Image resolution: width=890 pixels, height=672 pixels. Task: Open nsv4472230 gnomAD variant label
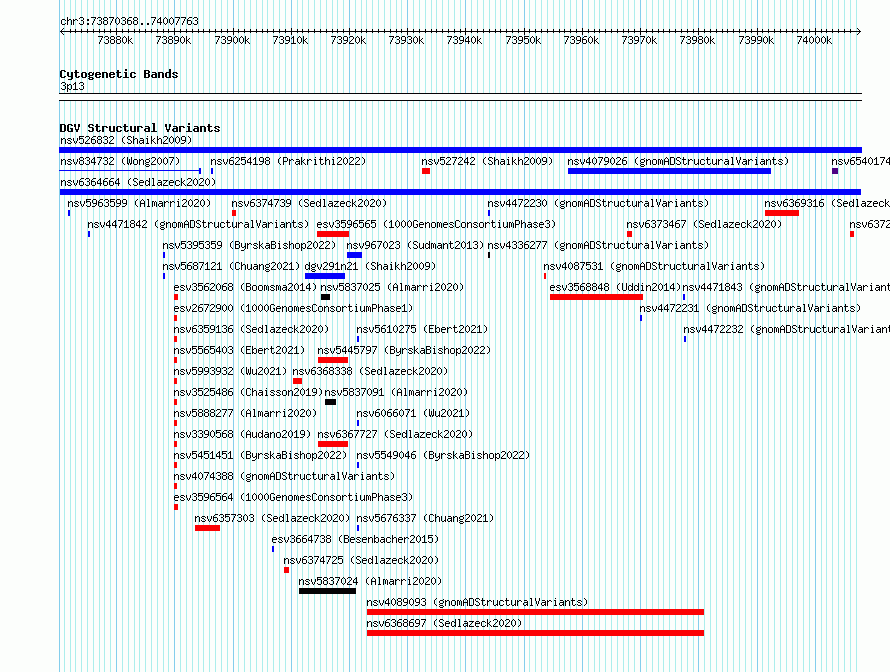coord(598,203)
